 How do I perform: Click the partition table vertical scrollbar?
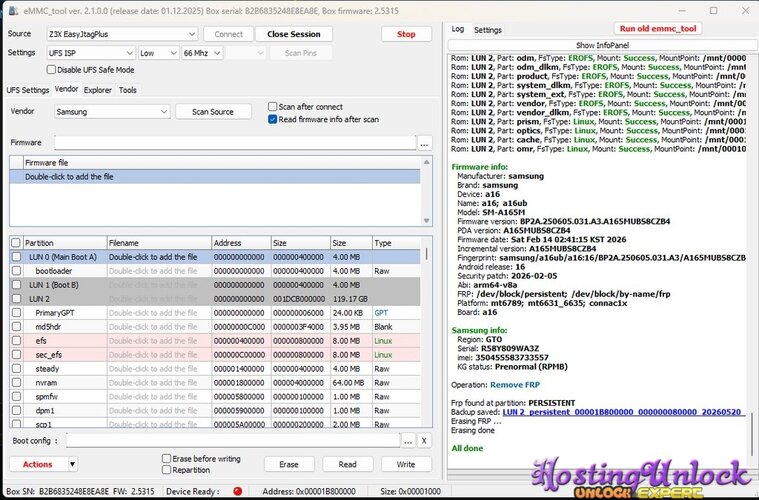point(426,254)
